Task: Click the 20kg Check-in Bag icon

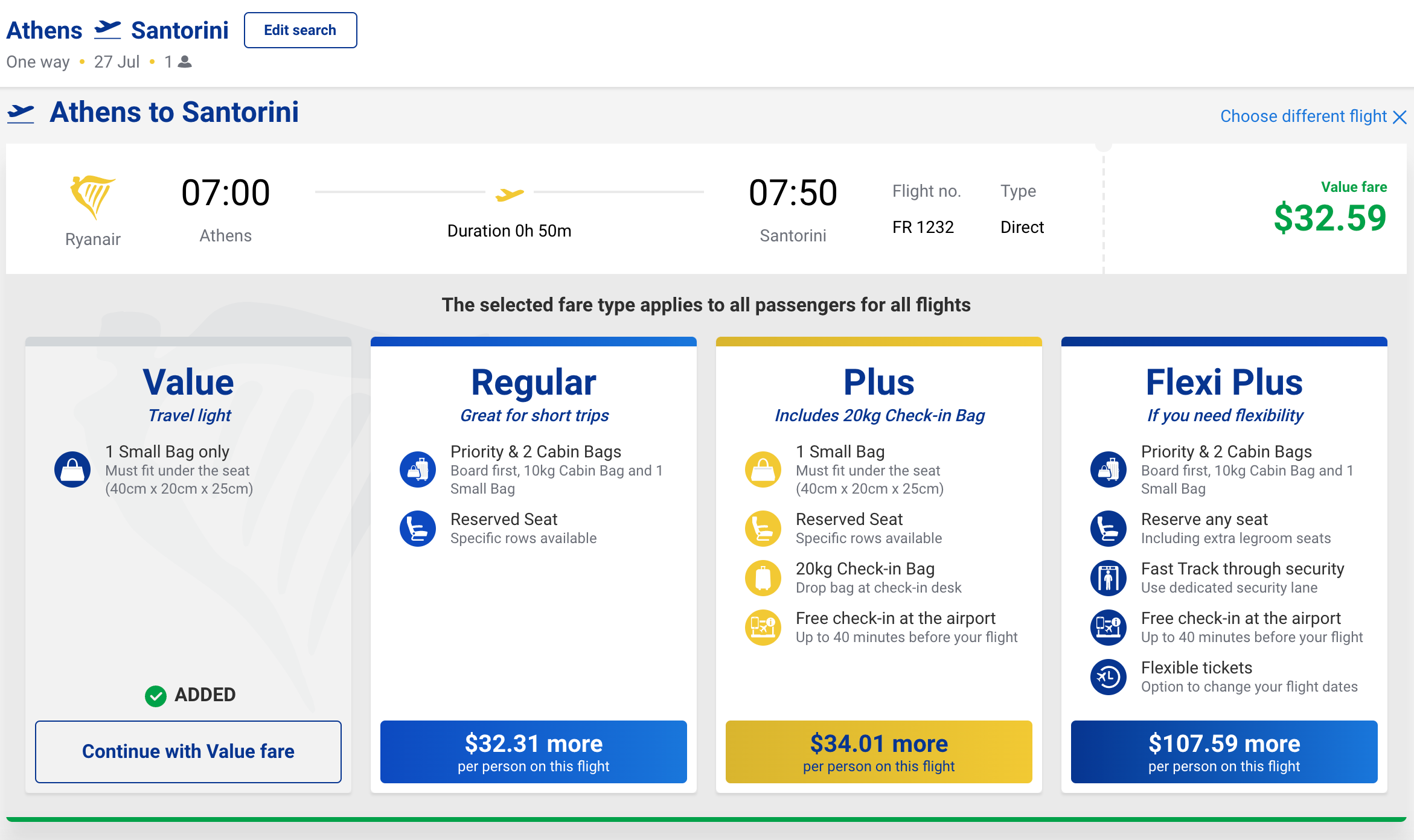Action: (x=763, y=578)
